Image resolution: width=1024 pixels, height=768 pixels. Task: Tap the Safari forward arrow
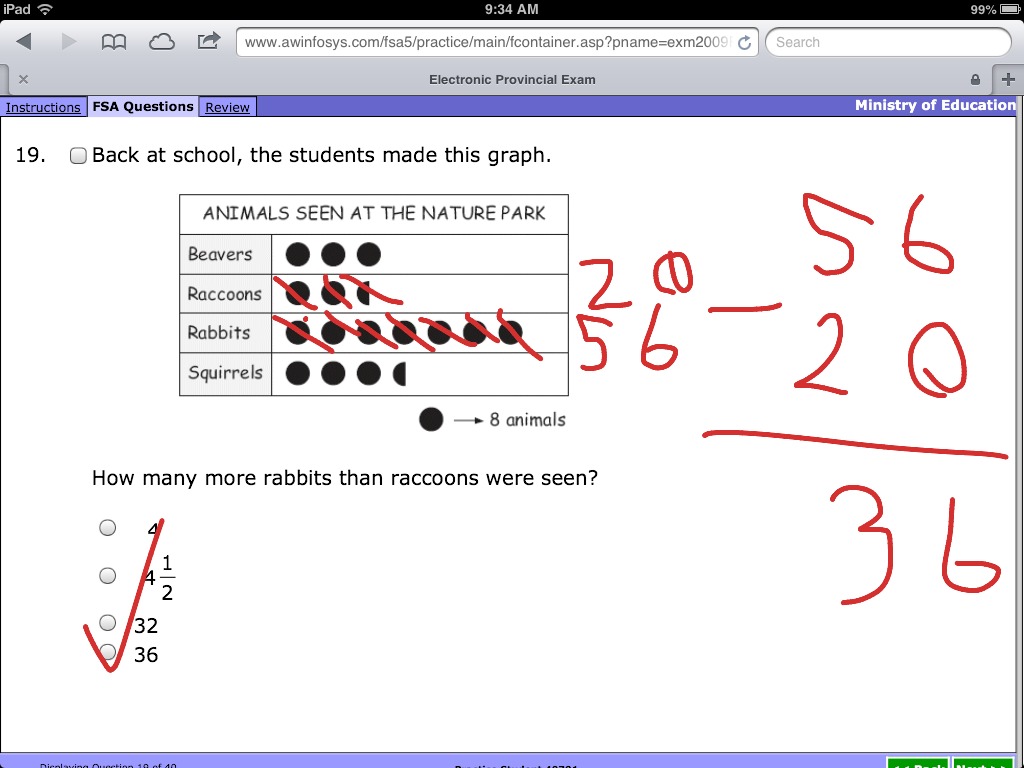[69, 42]
